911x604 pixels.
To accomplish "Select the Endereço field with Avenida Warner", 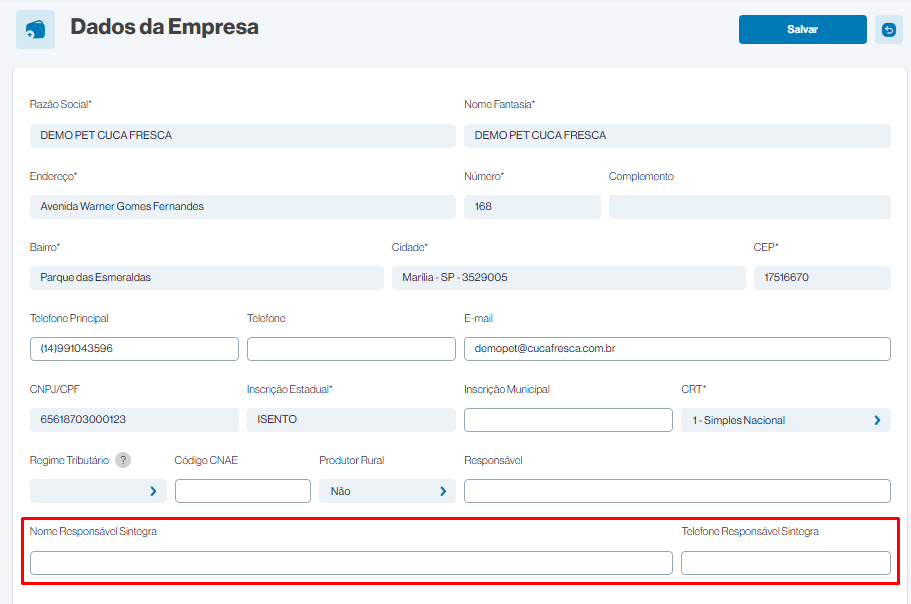I will 243,207.
